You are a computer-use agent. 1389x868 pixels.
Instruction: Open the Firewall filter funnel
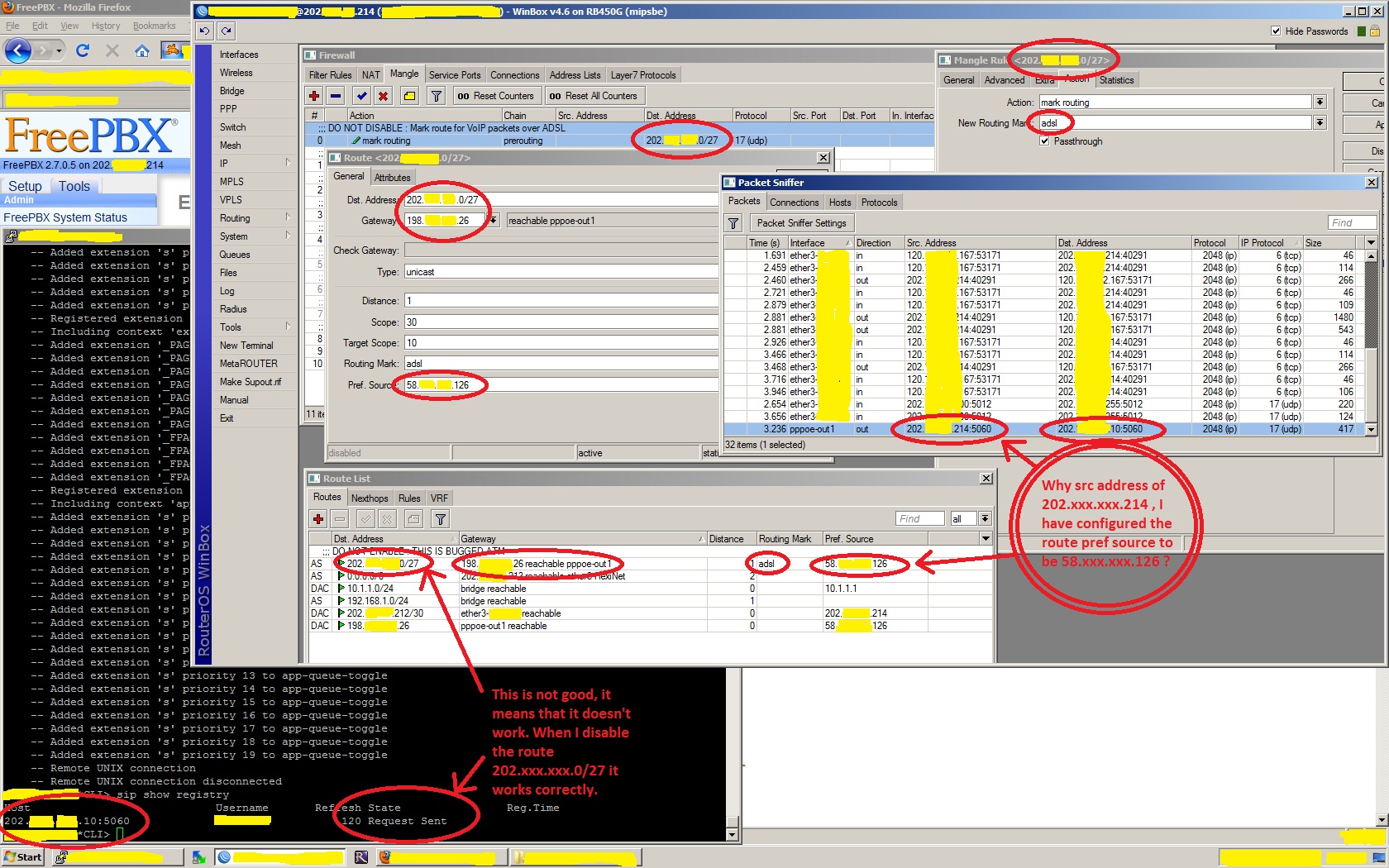(x=437, y=96)
